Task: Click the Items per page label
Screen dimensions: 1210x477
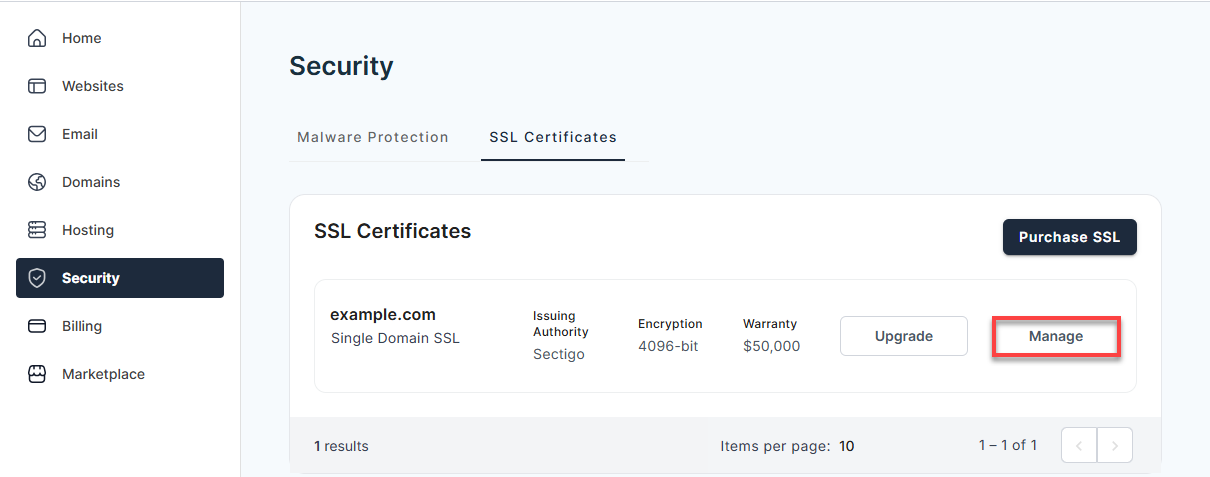Action: point(775,446)
